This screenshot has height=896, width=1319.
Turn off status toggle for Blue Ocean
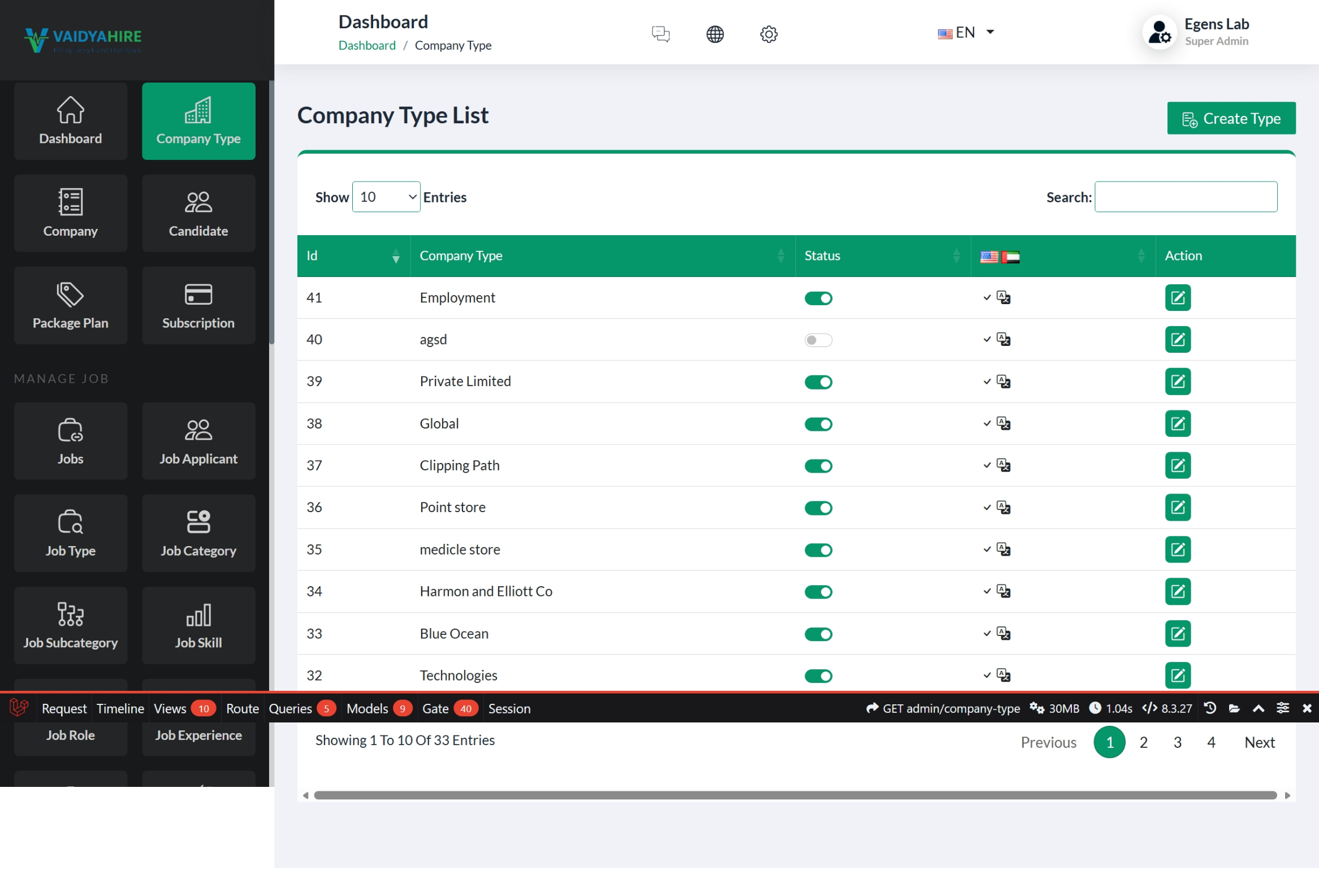(x=818, y=634)
